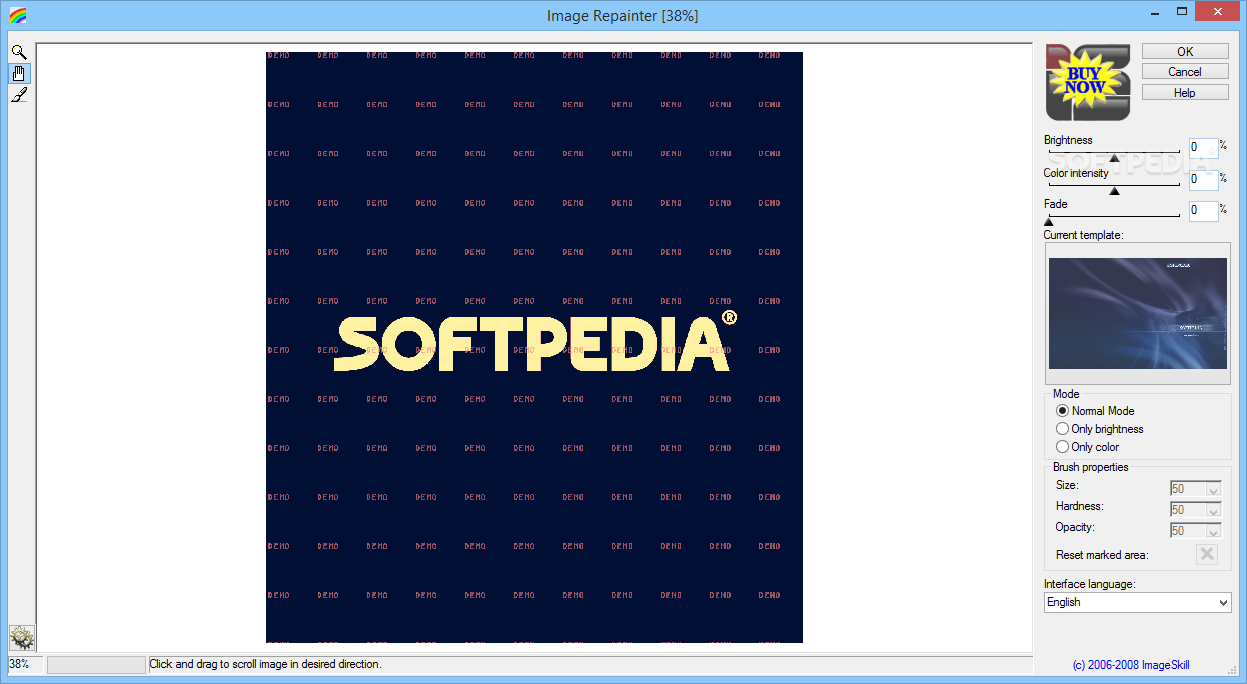This screenshot has width=1247, height=684.
Task: Click the Brightness percent input field
Action: click(x=1203, y=148)
